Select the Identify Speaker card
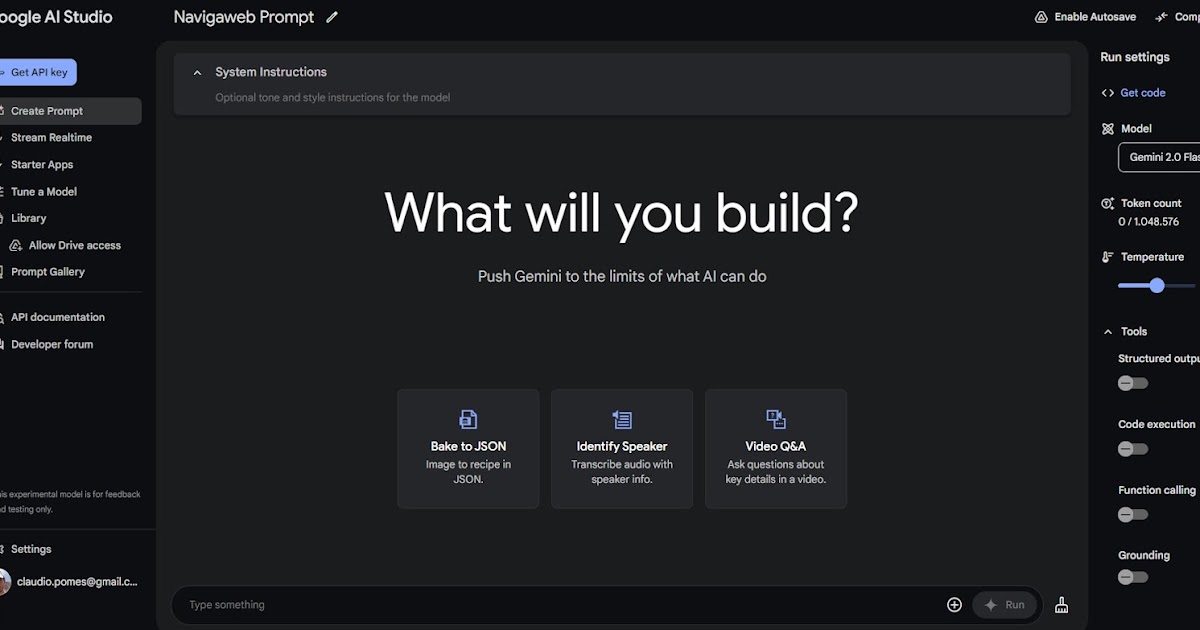The width and height of the screenshot is (1200, 630). (x=622, y=449)
